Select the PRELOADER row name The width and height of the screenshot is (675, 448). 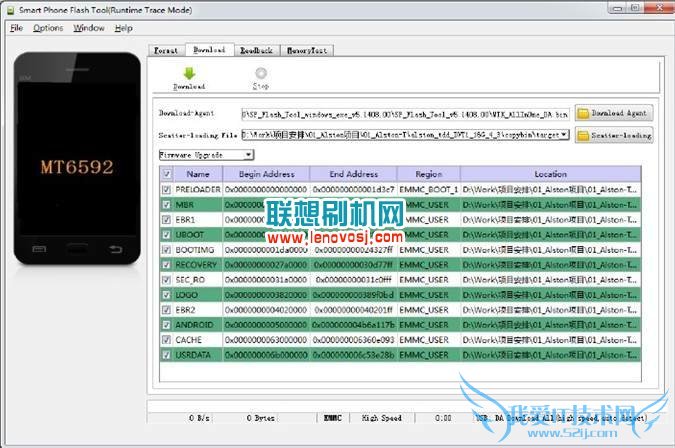[x=198, y=189]
